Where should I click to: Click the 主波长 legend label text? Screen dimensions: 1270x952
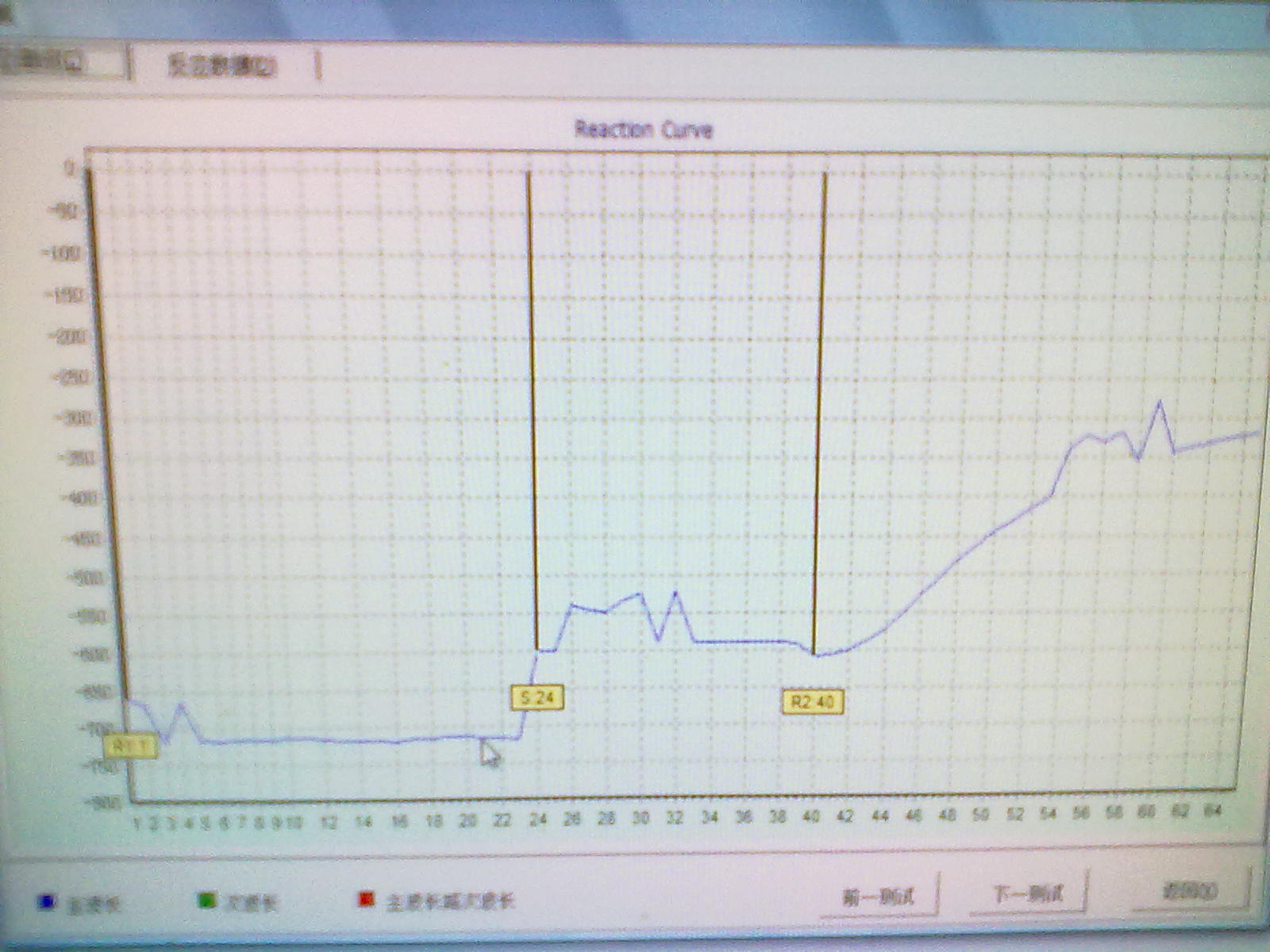point(93,904)
